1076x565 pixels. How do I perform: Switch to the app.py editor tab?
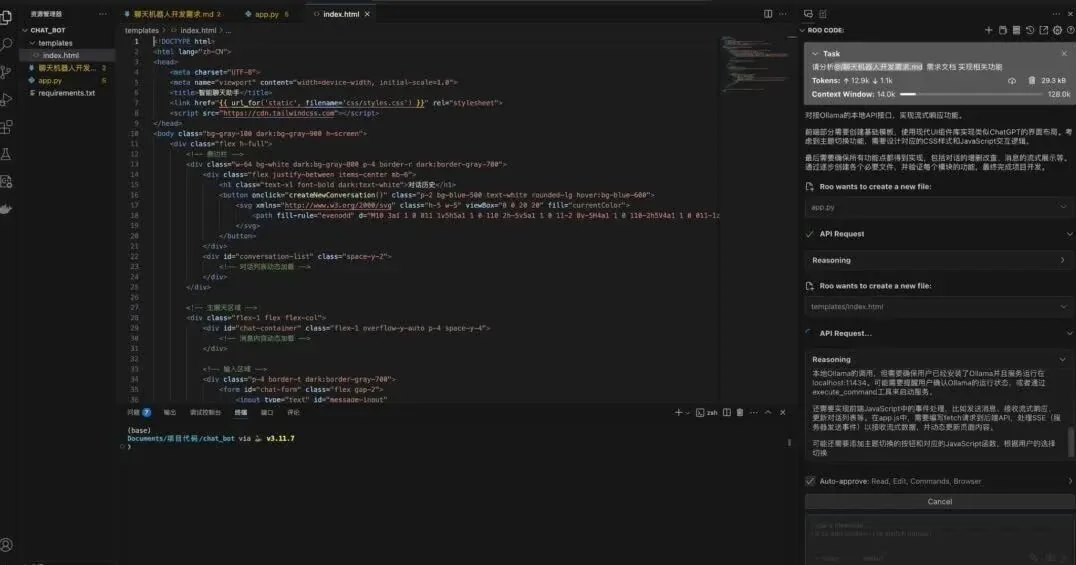(267, 14)
